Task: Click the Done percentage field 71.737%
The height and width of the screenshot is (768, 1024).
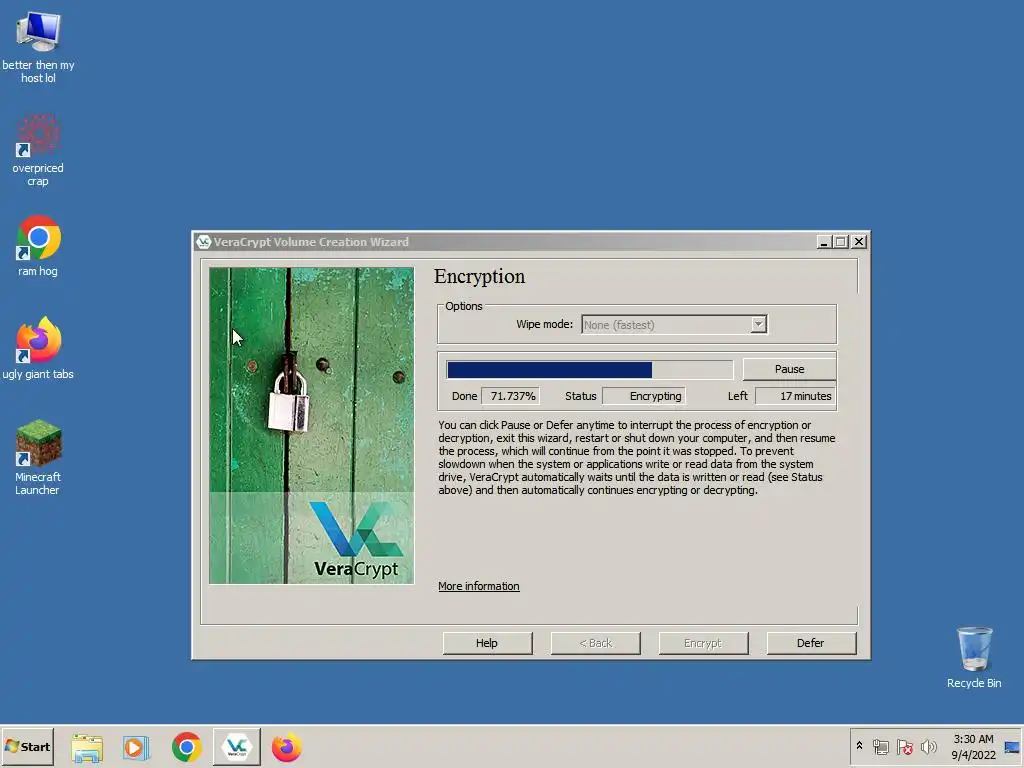Action: pos(511,396)
